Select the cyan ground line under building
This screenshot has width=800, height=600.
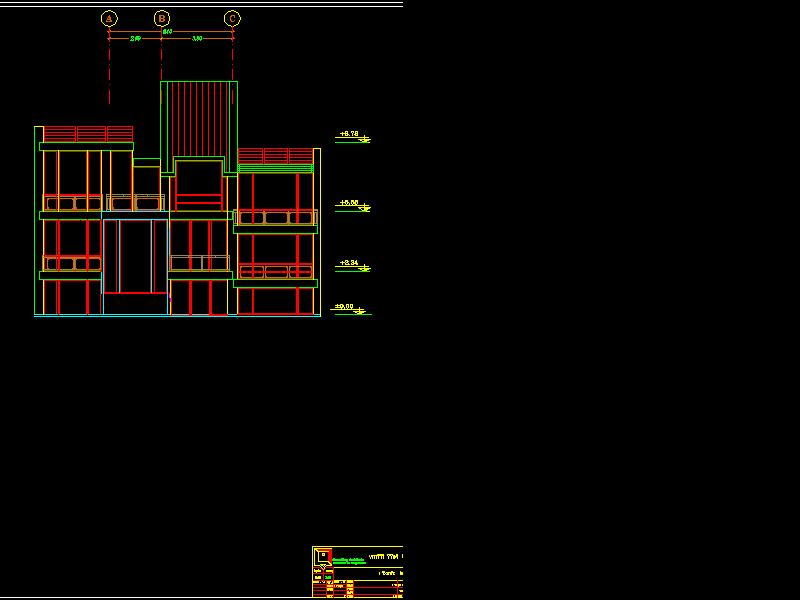(x=177, y=316)
